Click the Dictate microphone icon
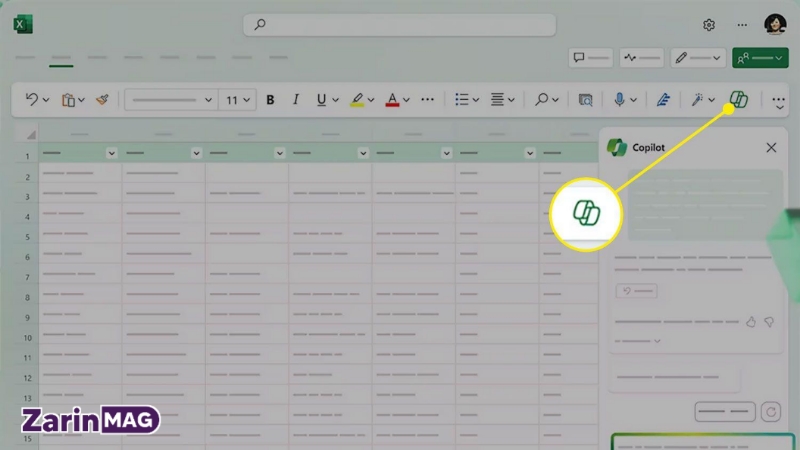Screen dimensions: 800x450 pos(619,99)
